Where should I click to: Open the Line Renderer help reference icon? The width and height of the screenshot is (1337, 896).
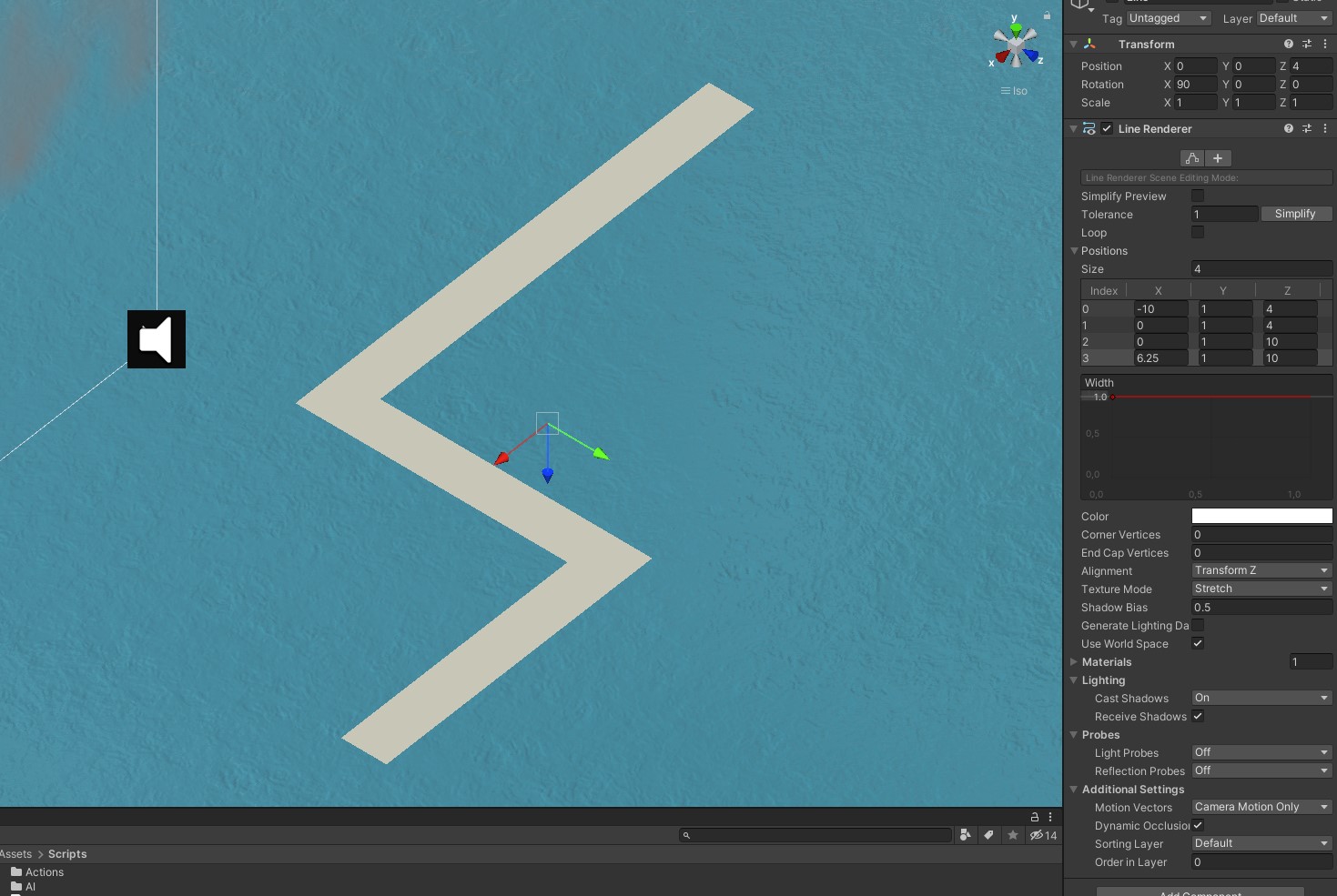(1288, 129)
